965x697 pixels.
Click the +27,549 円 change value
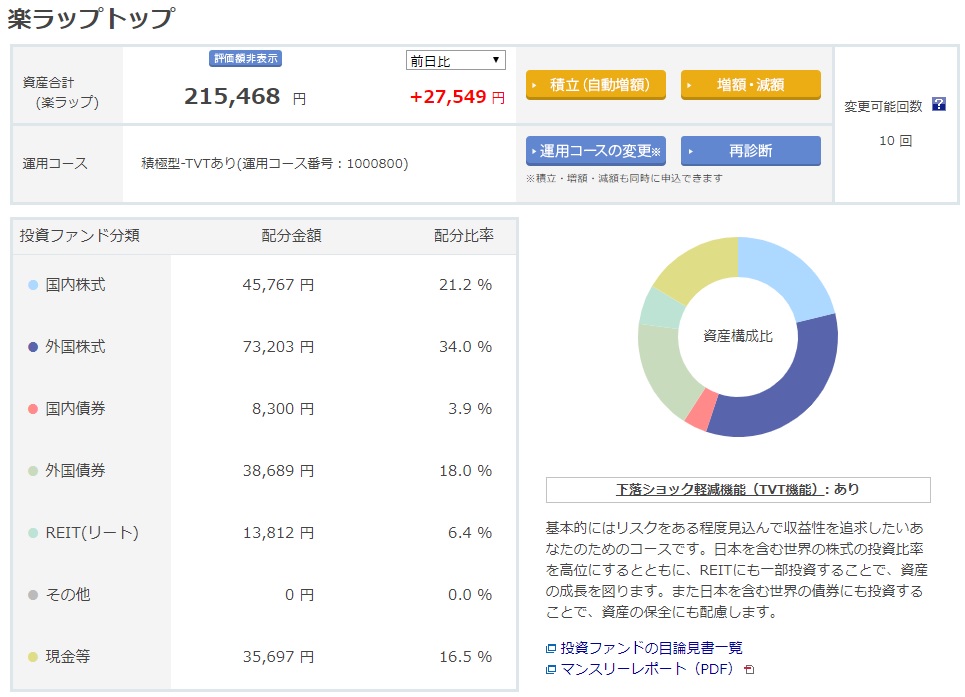(457, 97)
